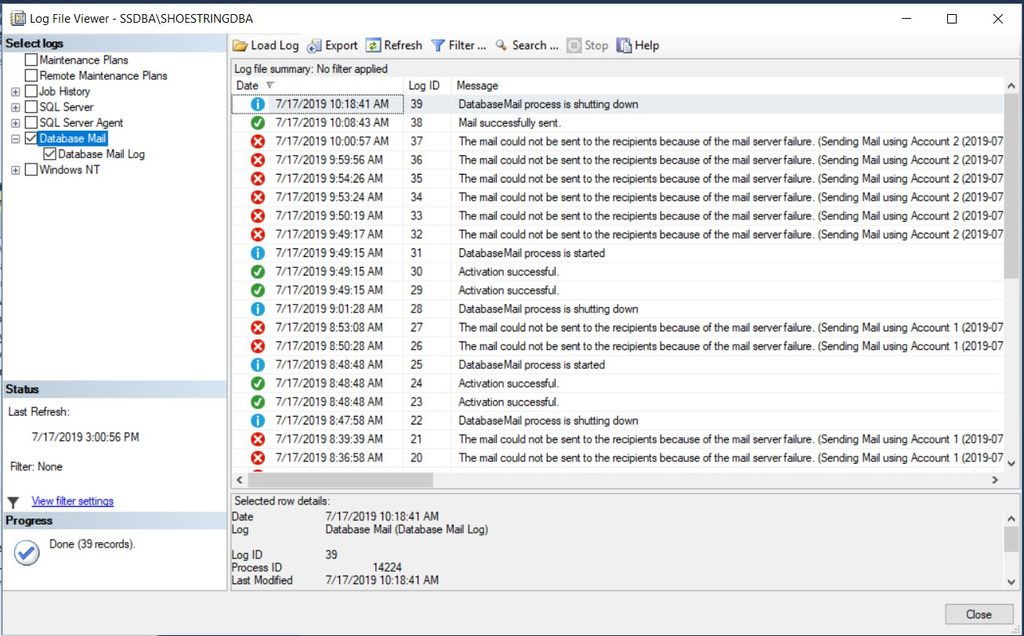This screenshot has height=636, width=1024.
Task: Click the Close button
Action: coord(978,614)
